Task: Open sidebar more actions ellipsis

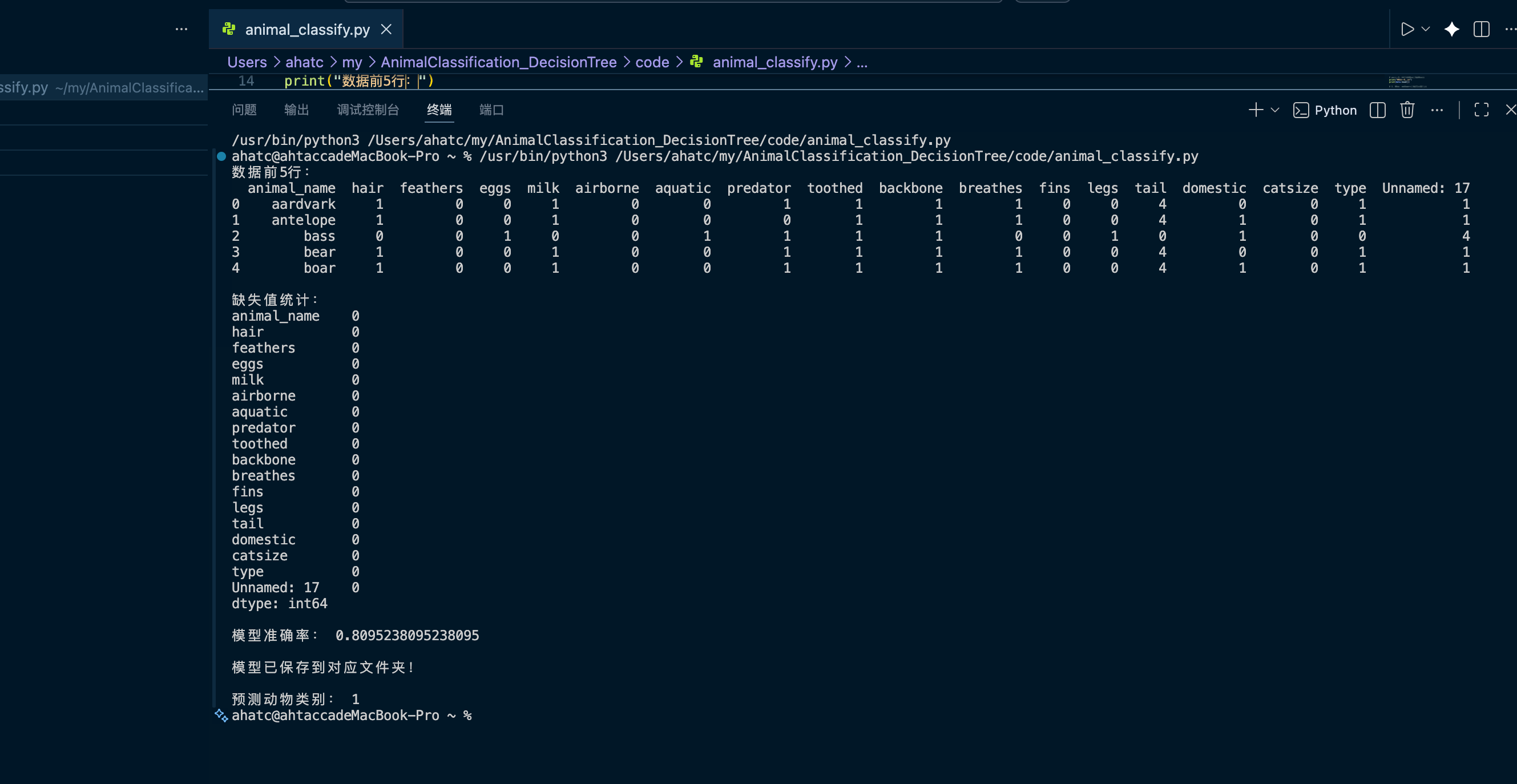Action: tap(181, 30)
